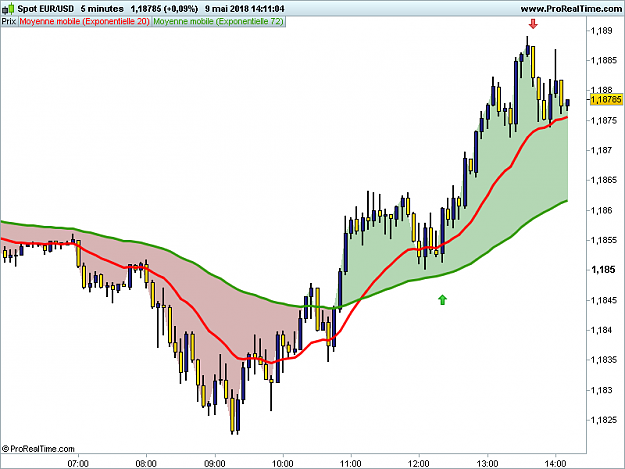Click the yellow 1,18785 current price tag
This screenshot has height=469, width=625.
tap(606, 99)
